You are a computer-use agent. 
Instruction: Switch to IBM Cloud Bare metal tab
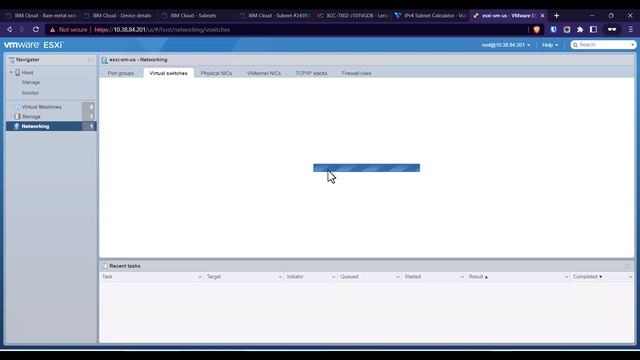point(41,16)
